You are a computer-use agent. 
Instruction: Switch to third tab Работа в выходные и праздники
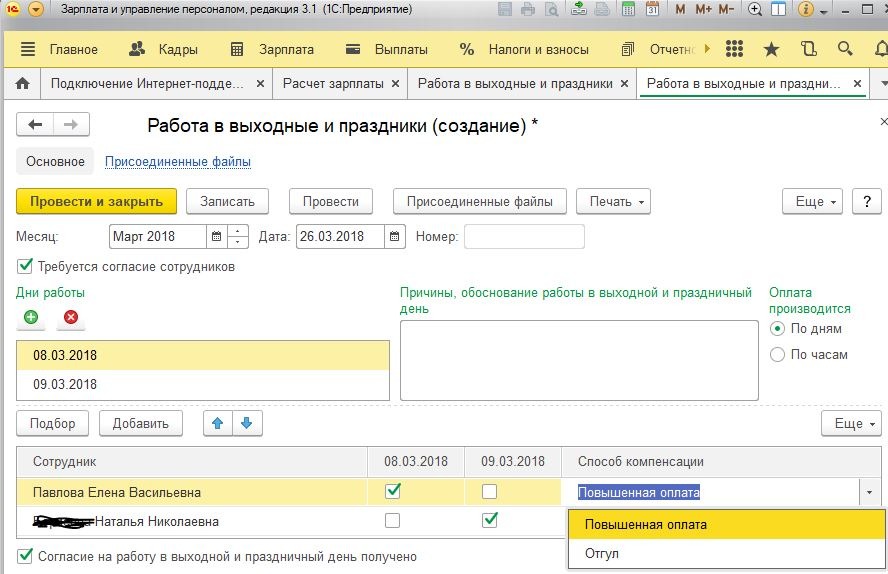[x=515, y=84]
